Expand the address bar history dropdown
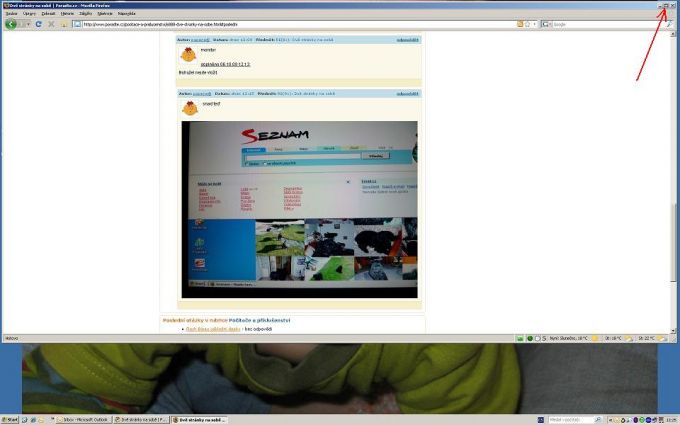680x425 pixels. [x=535, y=24]
